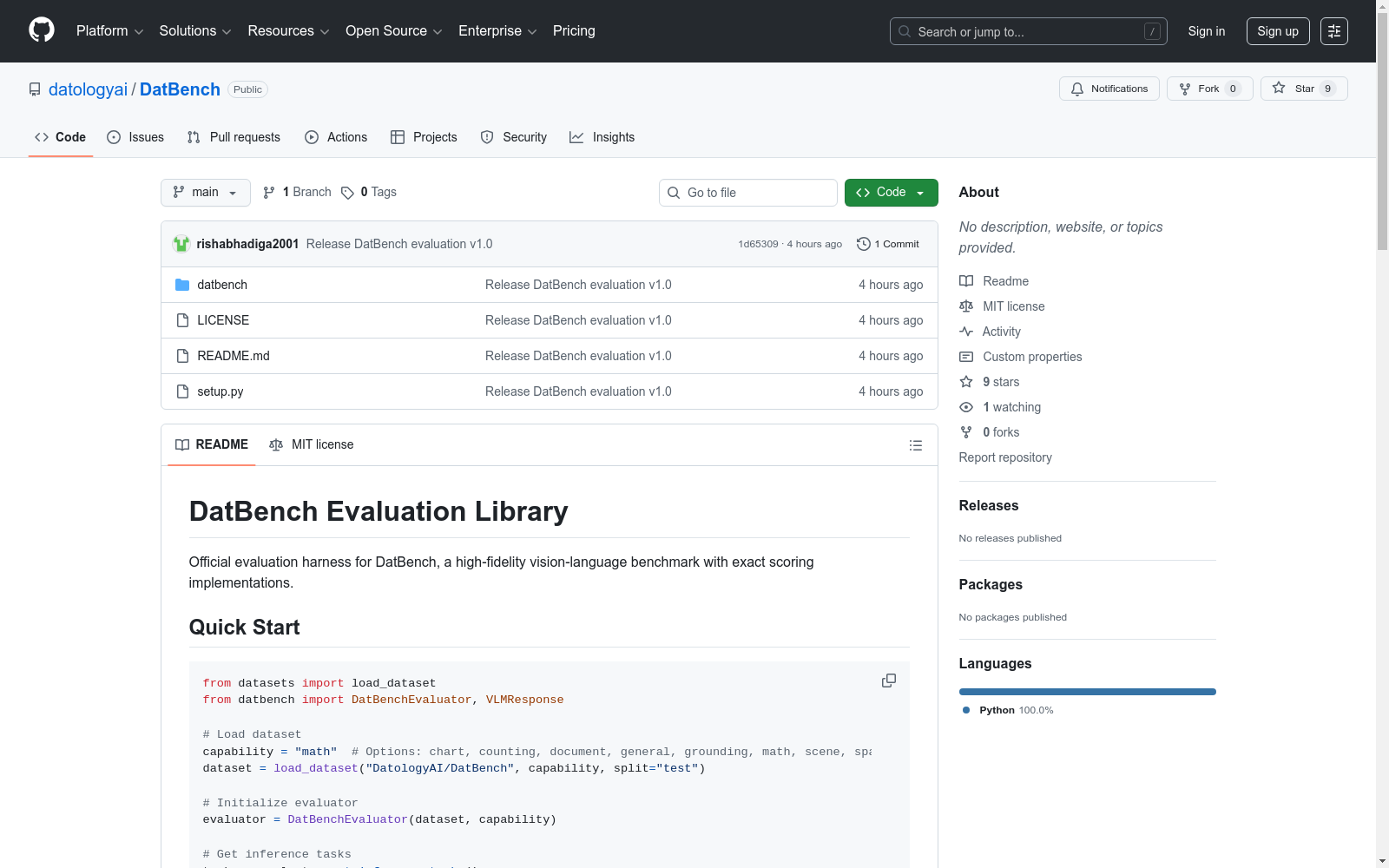Open the main branch selector dropdown
This screenshot has width=1389, height=868.
206,193
